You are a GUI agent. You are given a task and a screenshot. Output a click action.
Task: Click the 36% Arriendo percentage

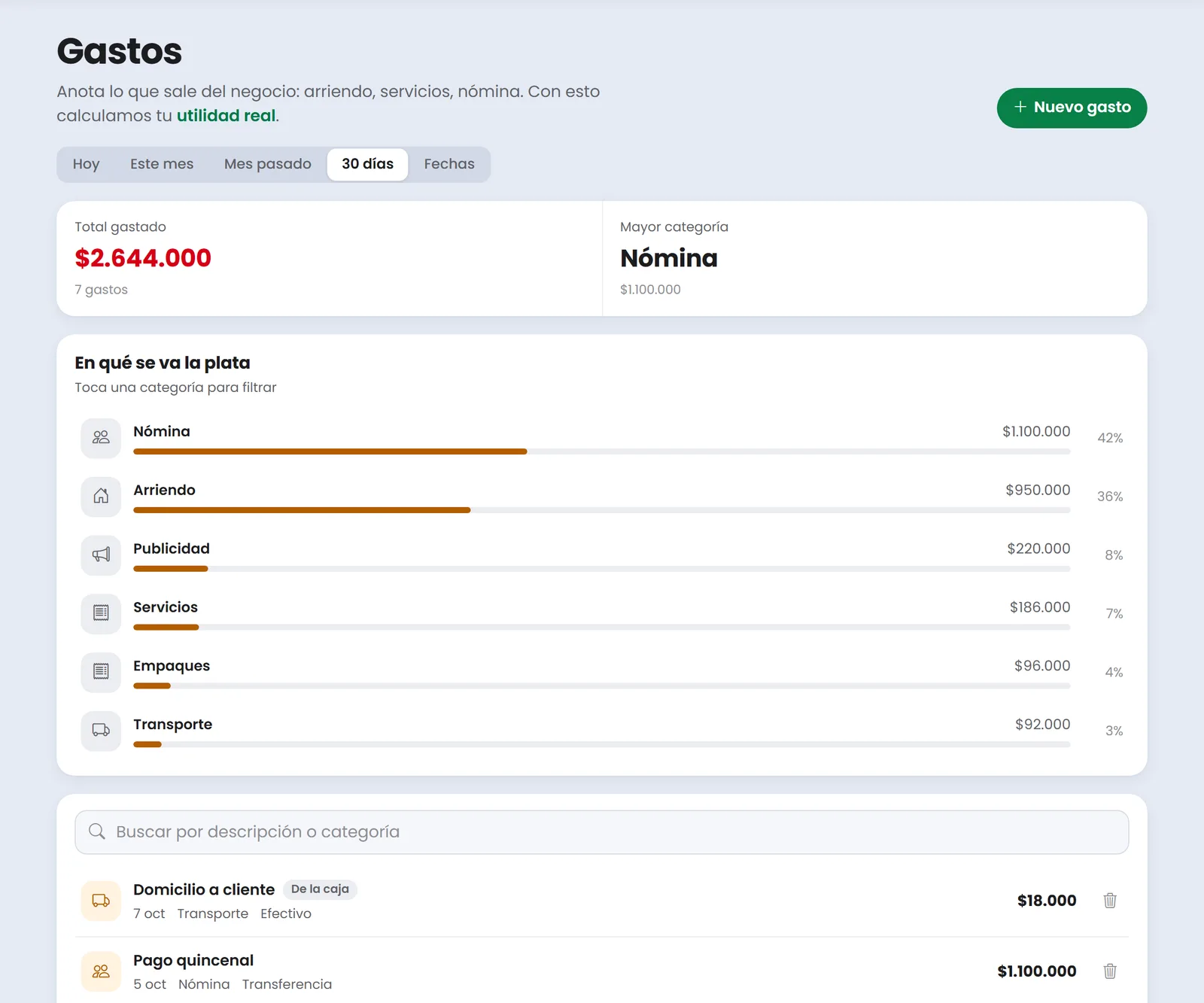1110,497
